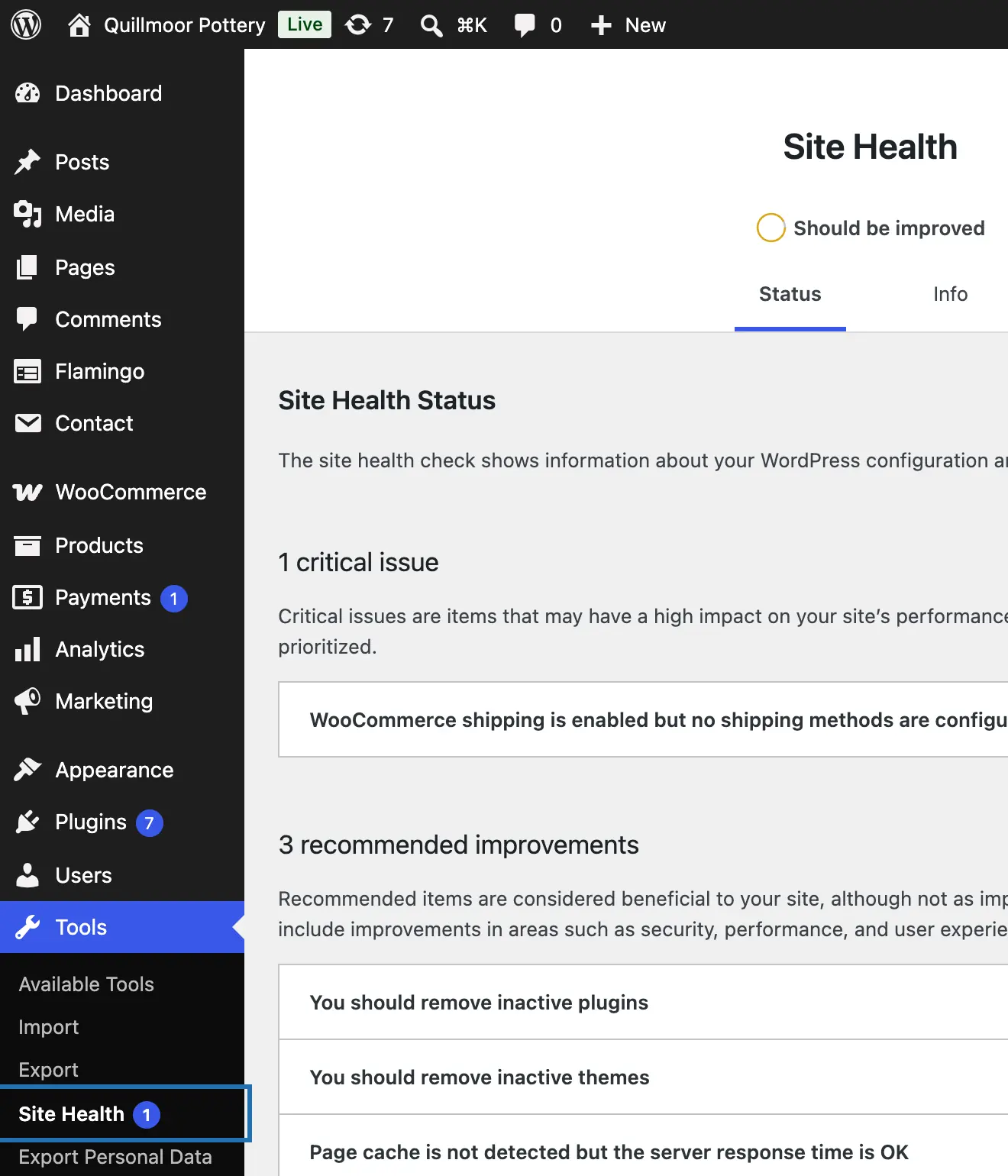Click the Appearance paintbrush icon

[27, 770]
